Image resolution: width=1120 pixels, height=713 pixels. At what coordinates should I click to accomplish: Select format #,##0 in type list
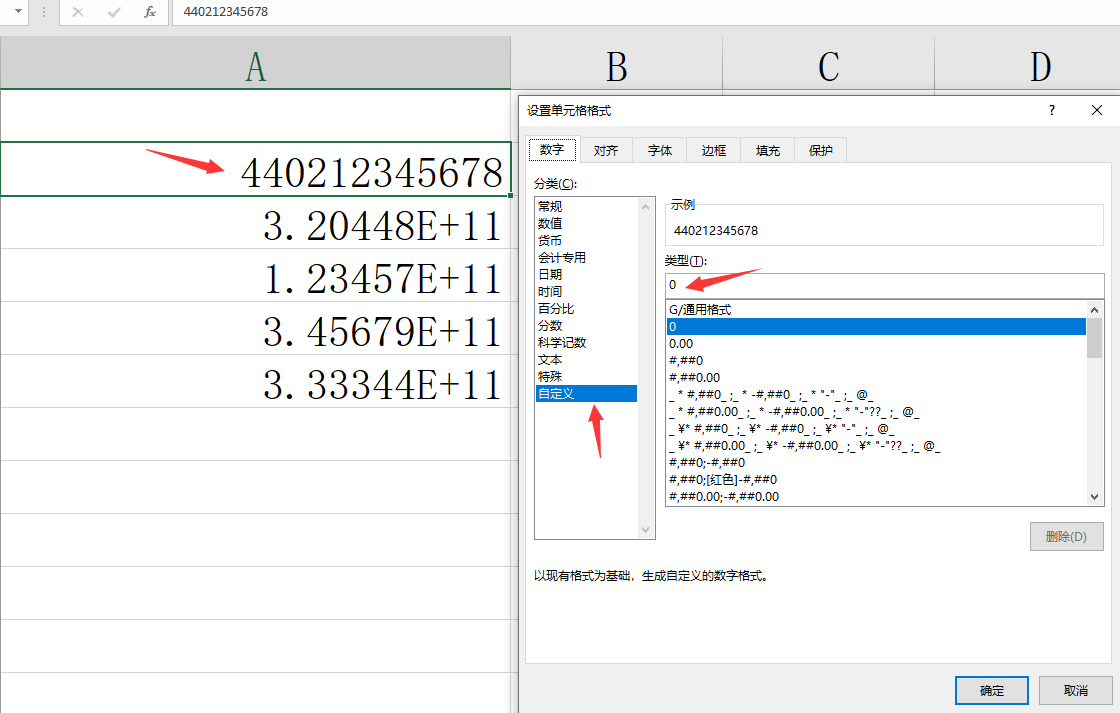click(876, 361)
